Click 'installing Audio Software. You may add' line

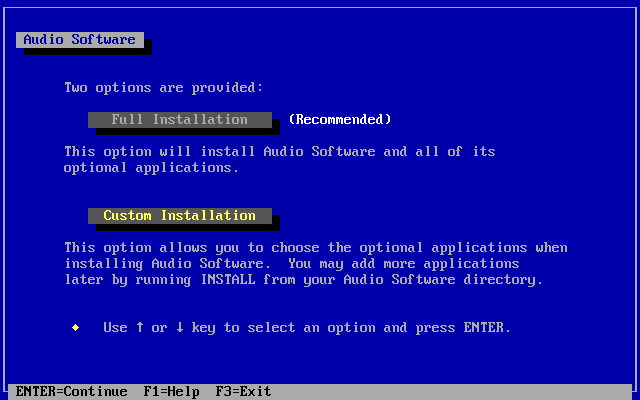(x=292, y=264)
